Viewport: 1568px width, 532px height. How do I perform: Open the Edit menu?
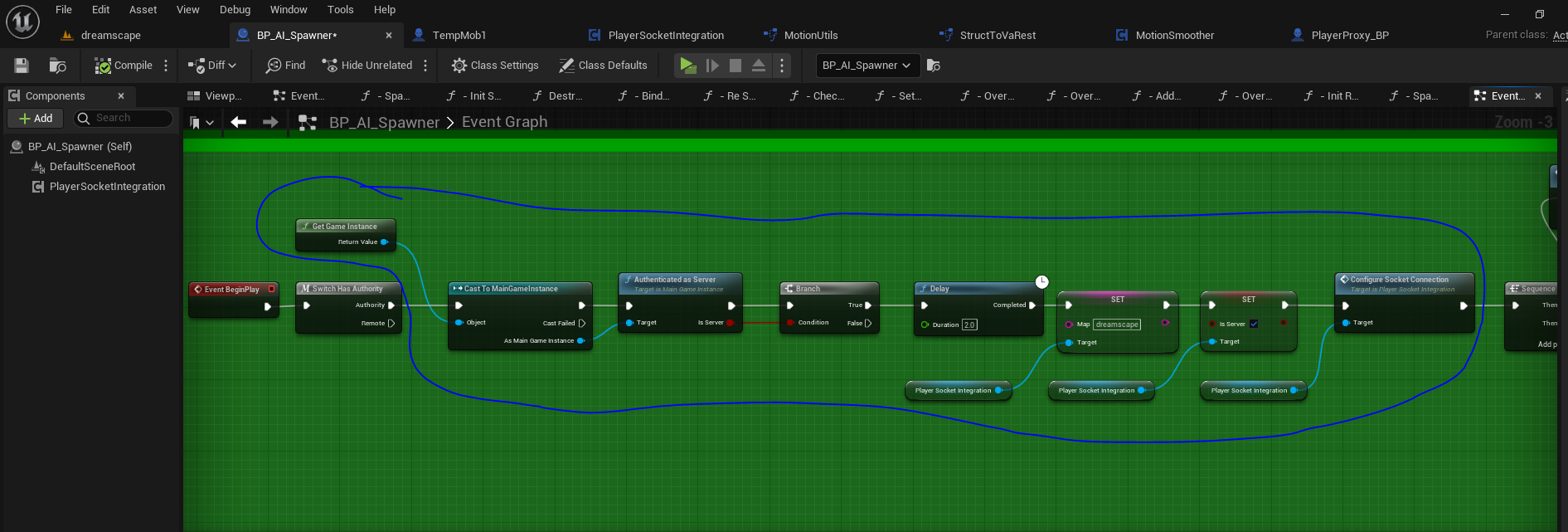101,10
